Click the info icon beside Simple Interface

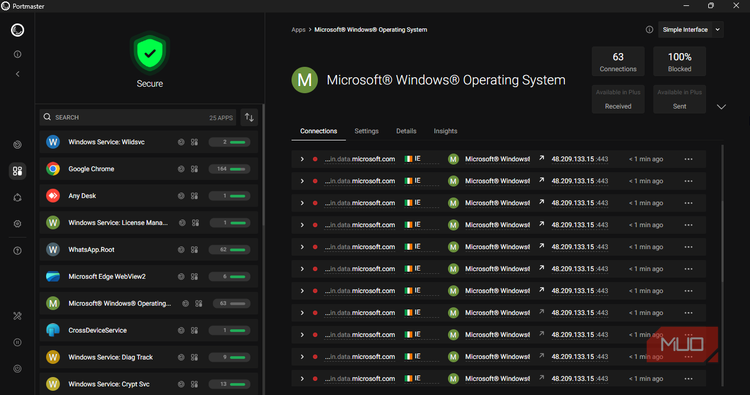(x=649, y=30)
